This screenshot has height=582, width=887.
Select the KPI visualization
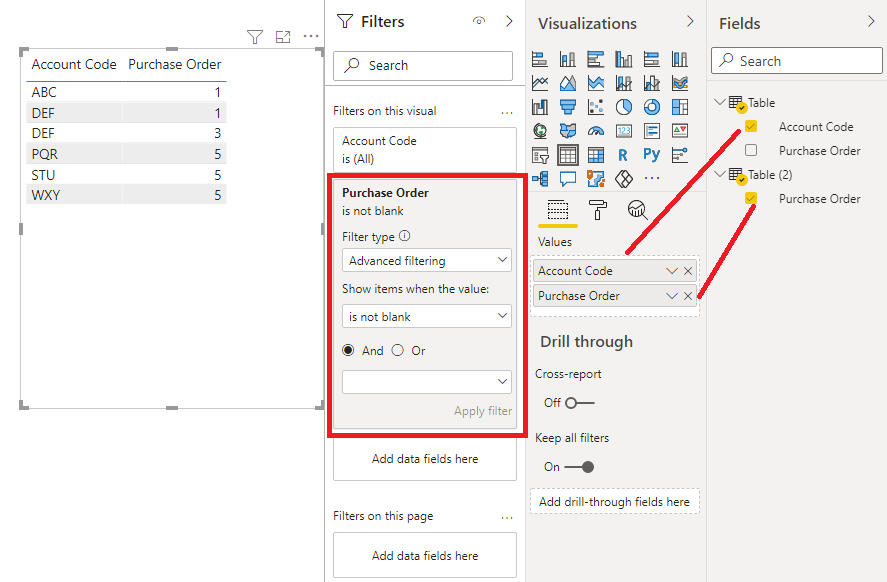(x=679, y=131)
